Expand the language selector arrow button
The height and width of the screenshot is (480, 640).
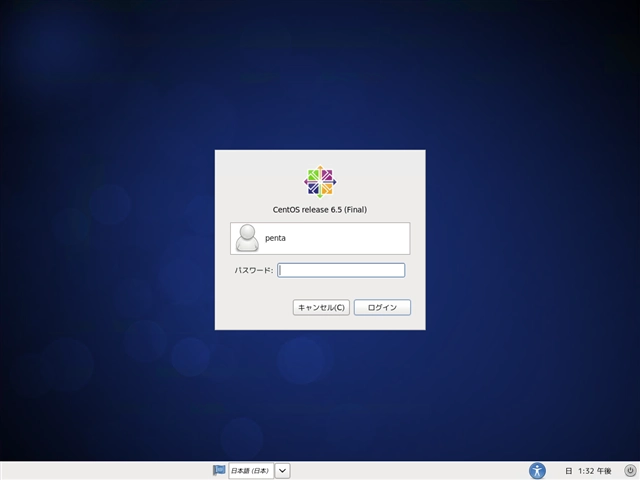tap(282, 471)
